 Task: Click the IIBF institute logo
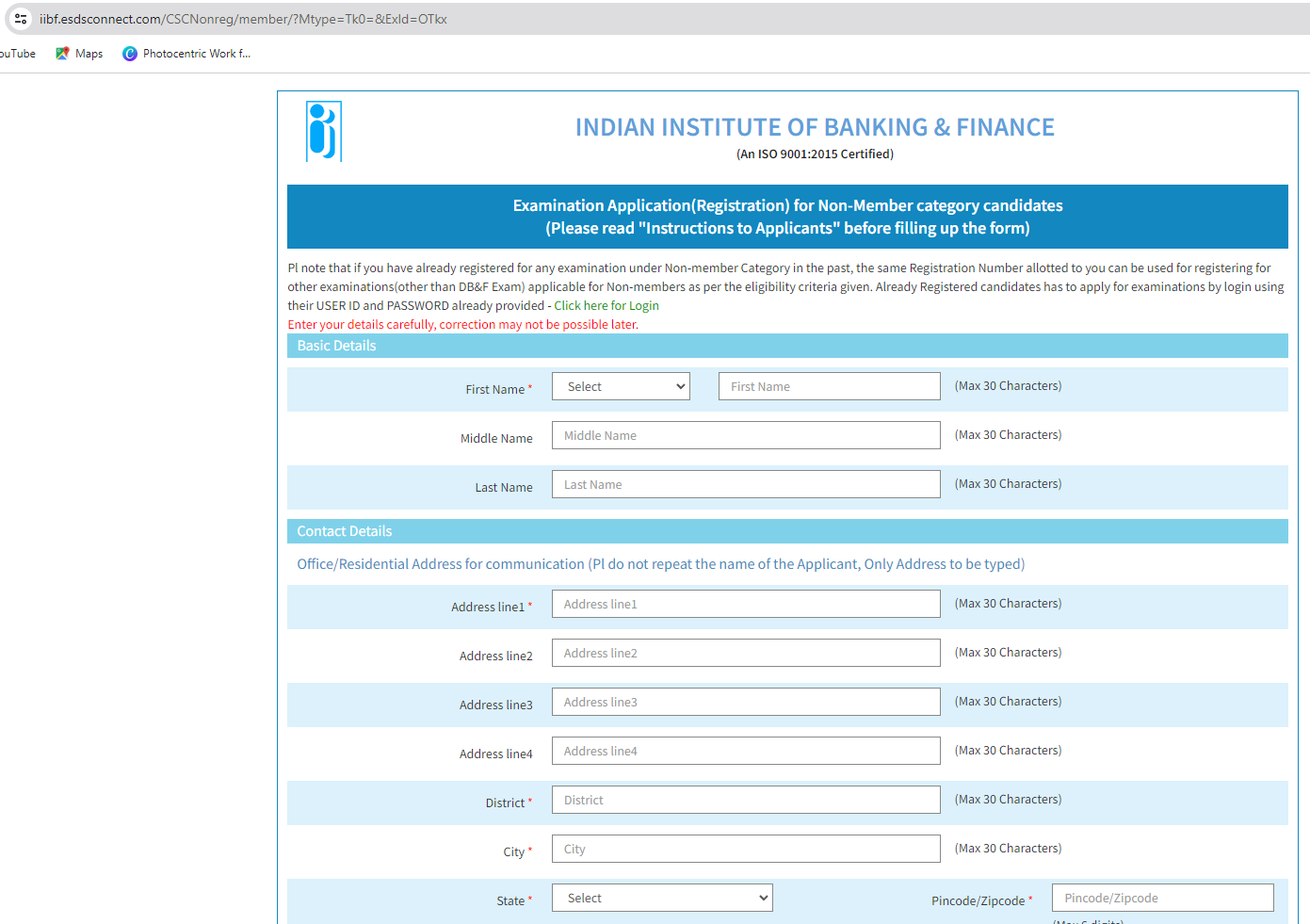pyautogui.click(x=324, y=131)
